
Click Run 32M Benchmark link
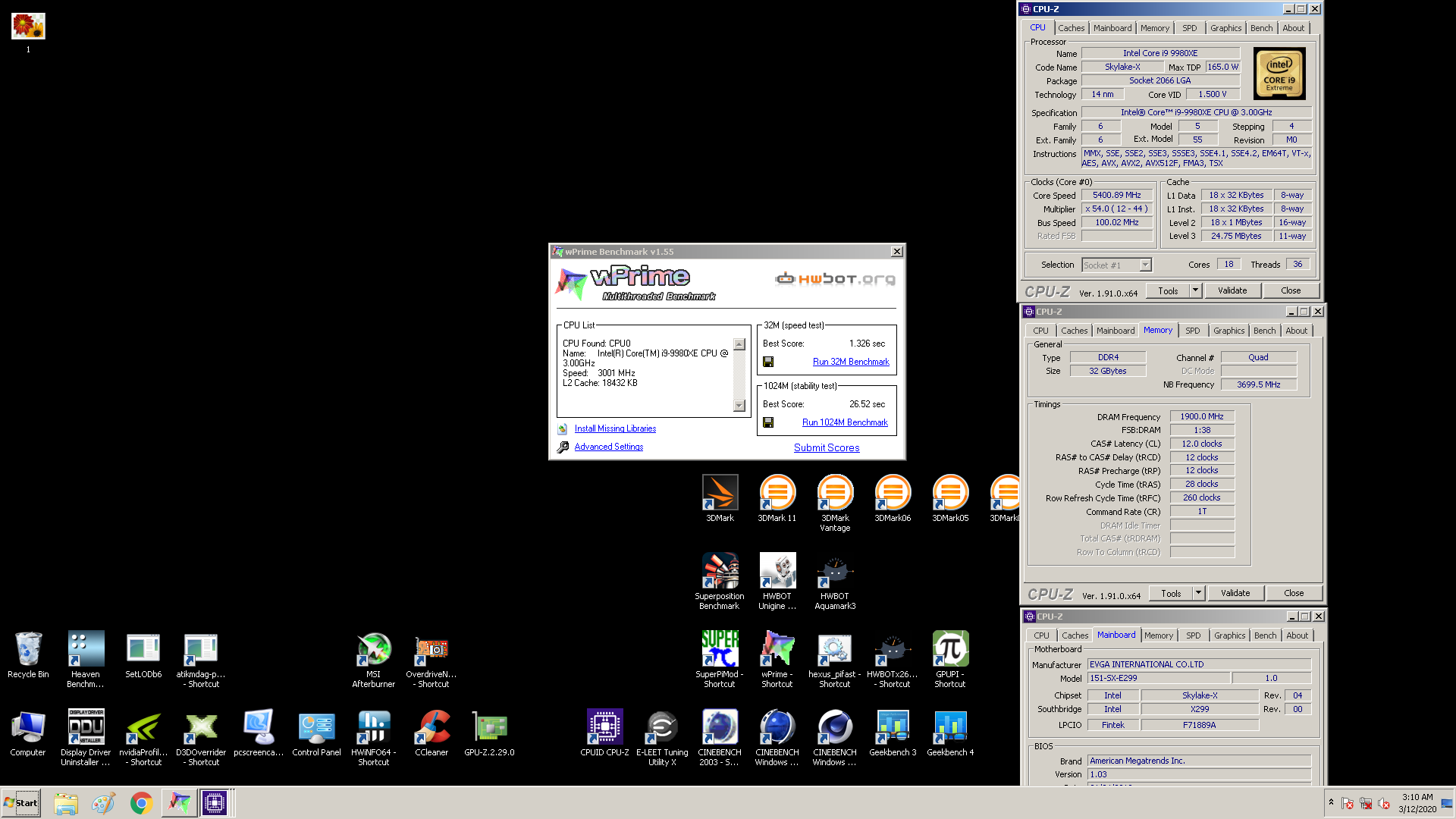851,362
